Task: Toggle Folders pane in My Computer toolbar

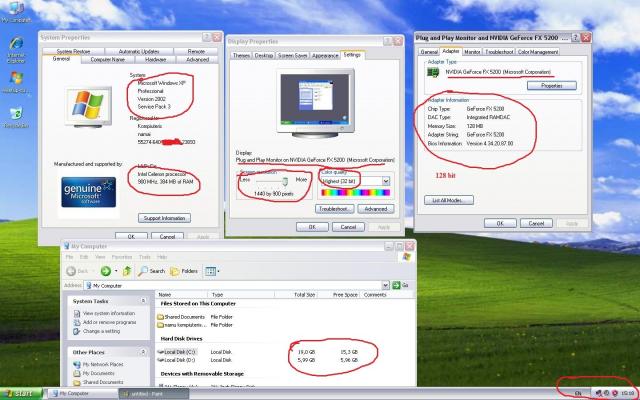Action: pyautogui.click(x=184, y=271)
